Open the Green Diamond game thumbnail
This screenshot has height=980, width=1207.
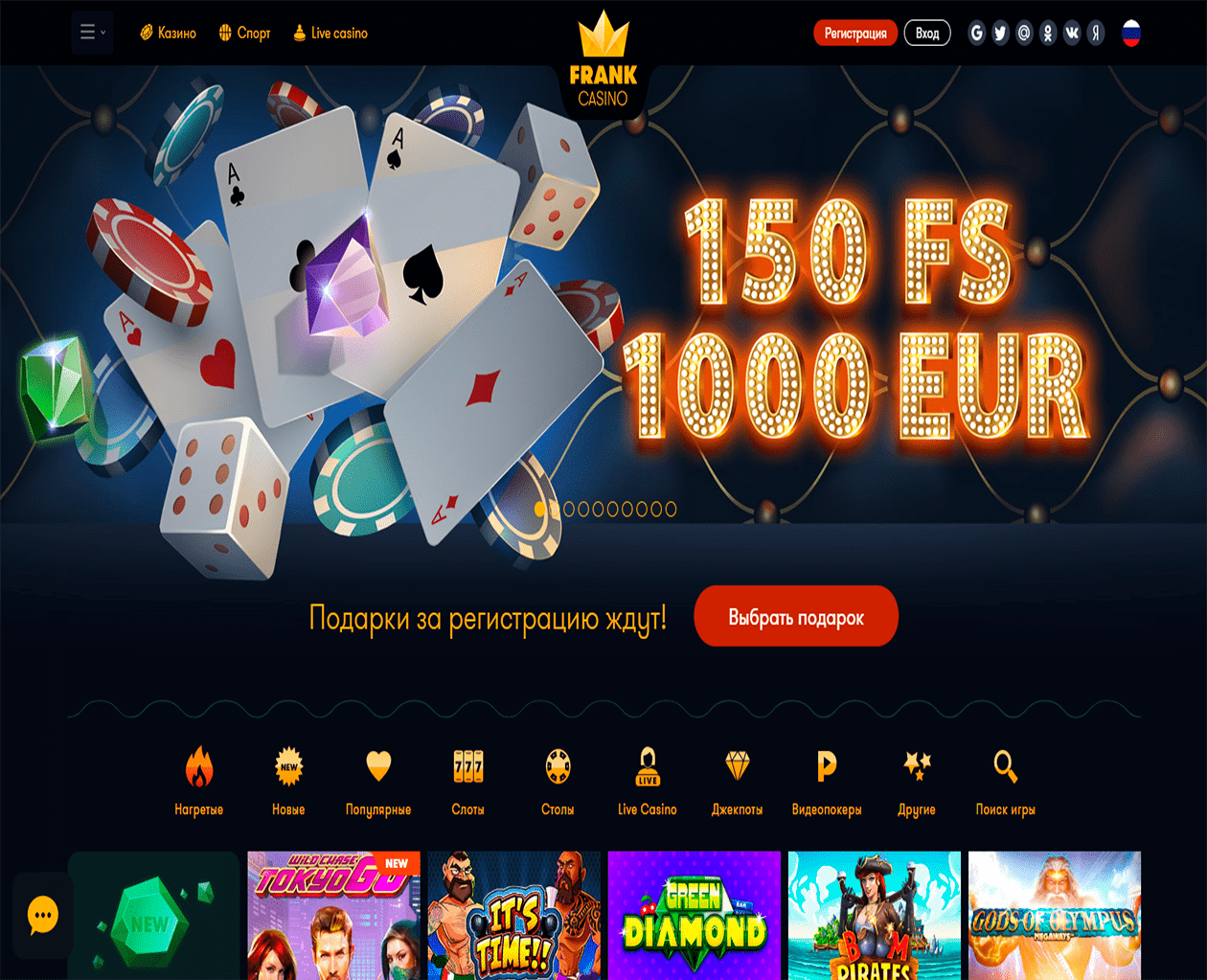[695, 916]
